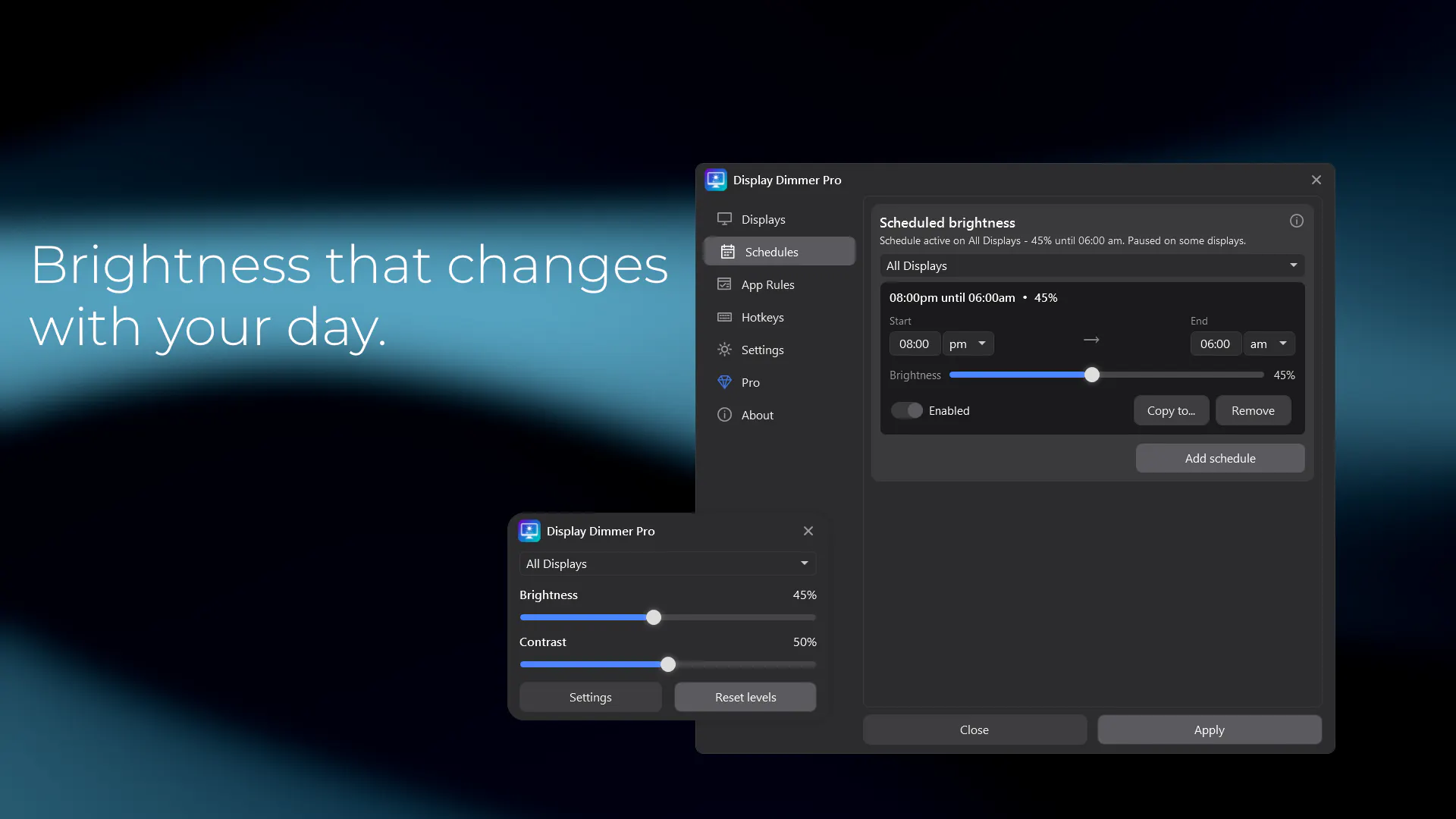1456x819 pixels.
Task: Click the Schedules calendar icon
Action: [727, 252]
